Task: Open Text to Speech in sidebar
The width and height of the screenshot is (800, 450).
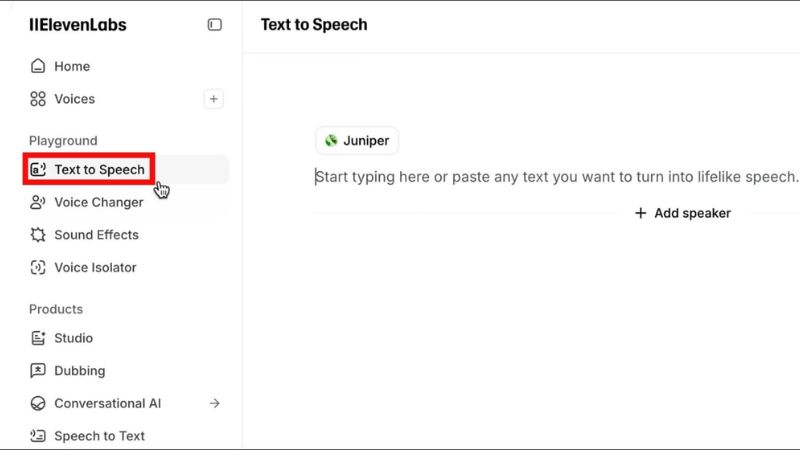Action: tap(99, 170)
